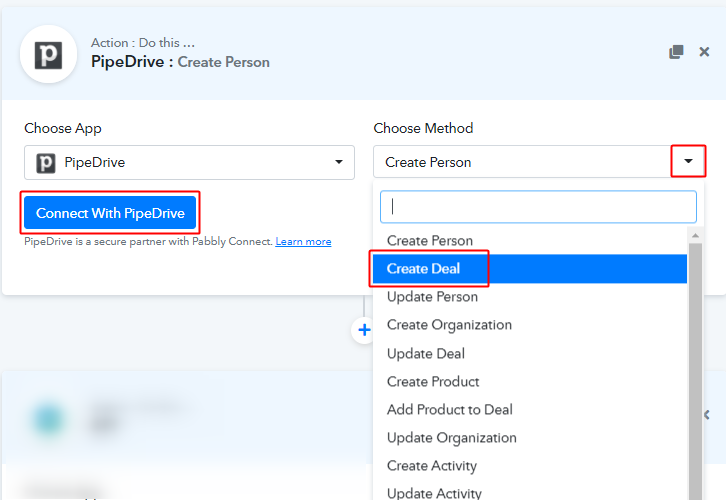The width and height of the screenshot is (726, 500).
Task: Pick Create Activity from the list
Action: coord(530,466)
